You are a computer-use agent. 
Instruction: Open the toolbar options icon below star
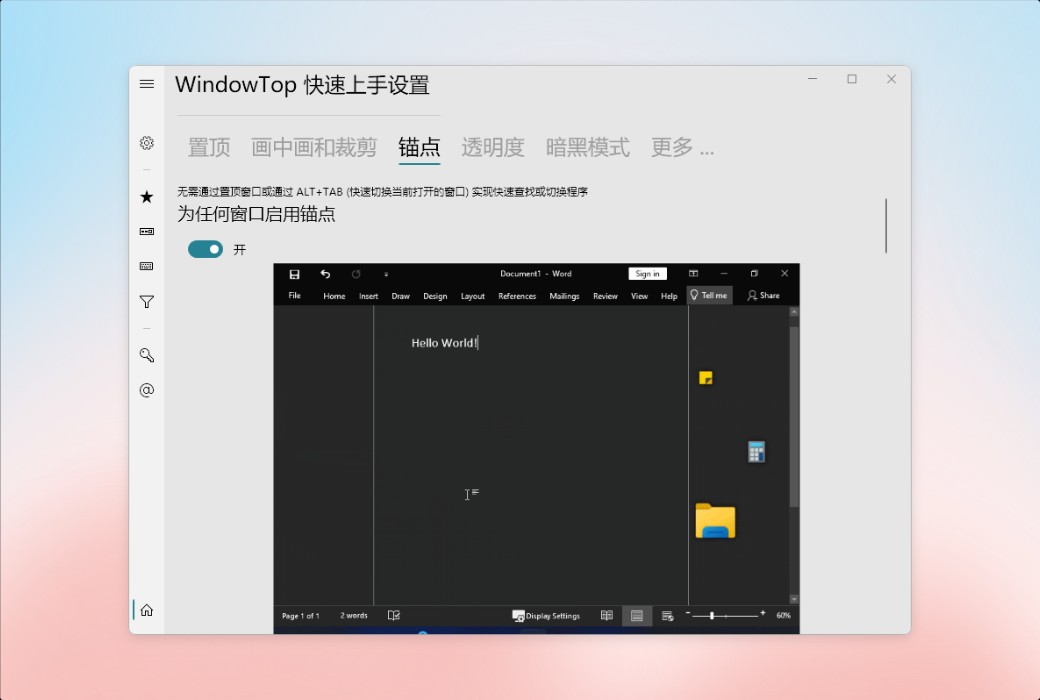[147, 232]
